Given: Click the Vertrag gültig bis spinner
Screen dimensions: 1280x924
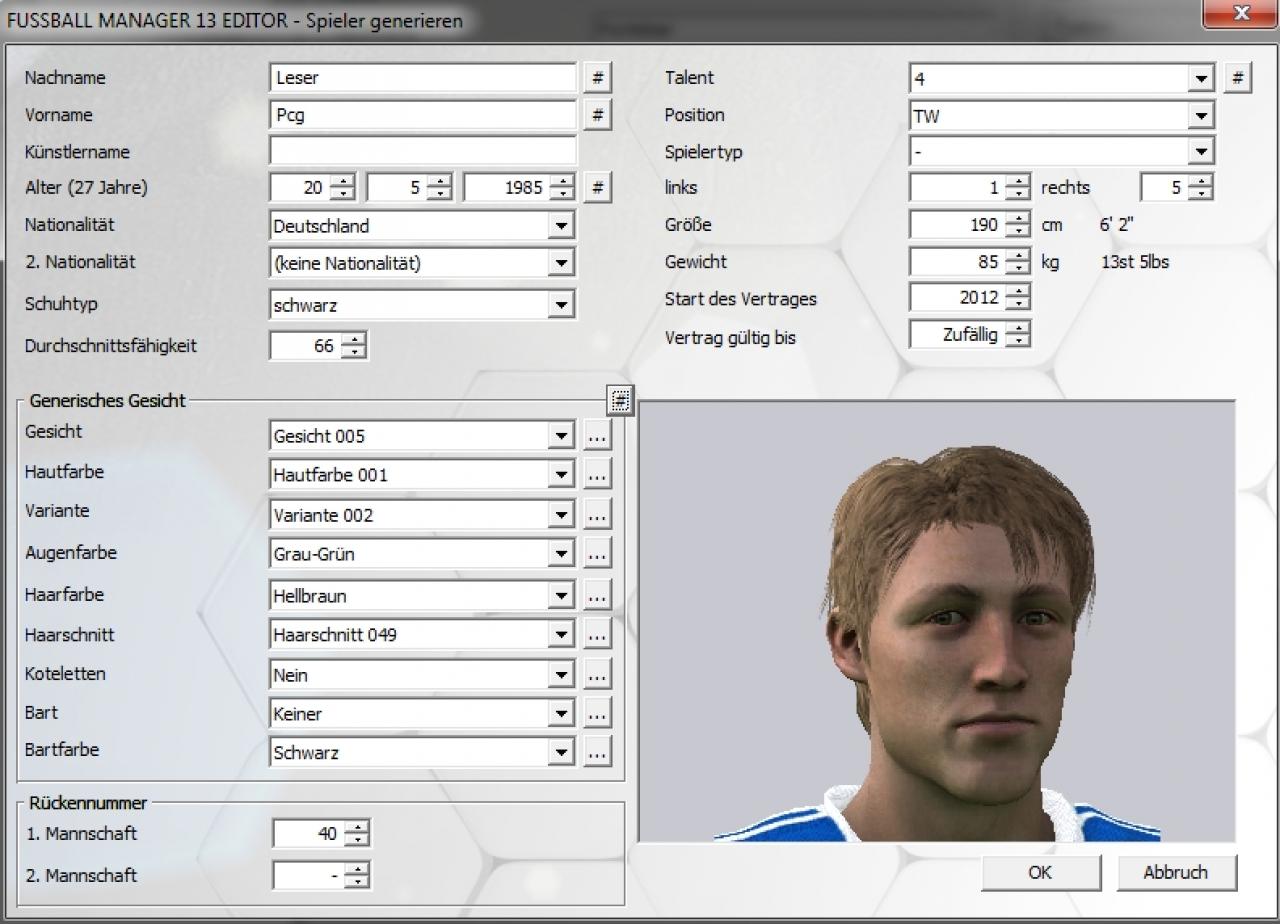Looking at the screenshot, I should coord(970,336).
